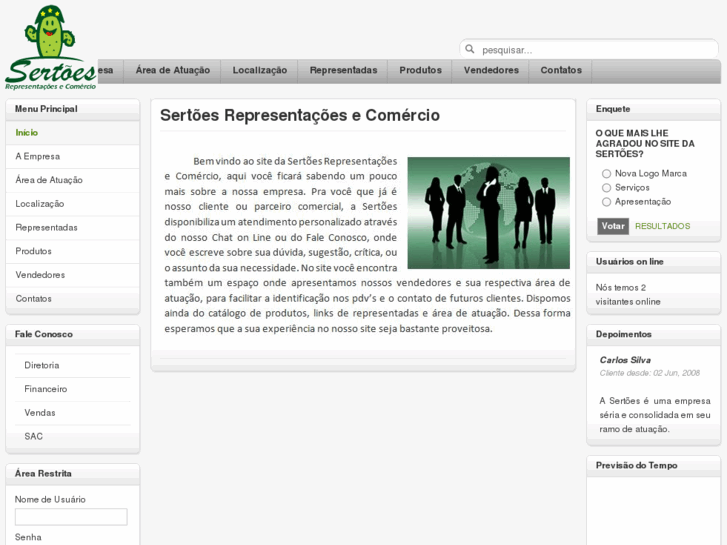Open Representadas in top navigation bar
The height and width of the screenshot is (545, 727).
pyautogui.click(x=343, y=71)
